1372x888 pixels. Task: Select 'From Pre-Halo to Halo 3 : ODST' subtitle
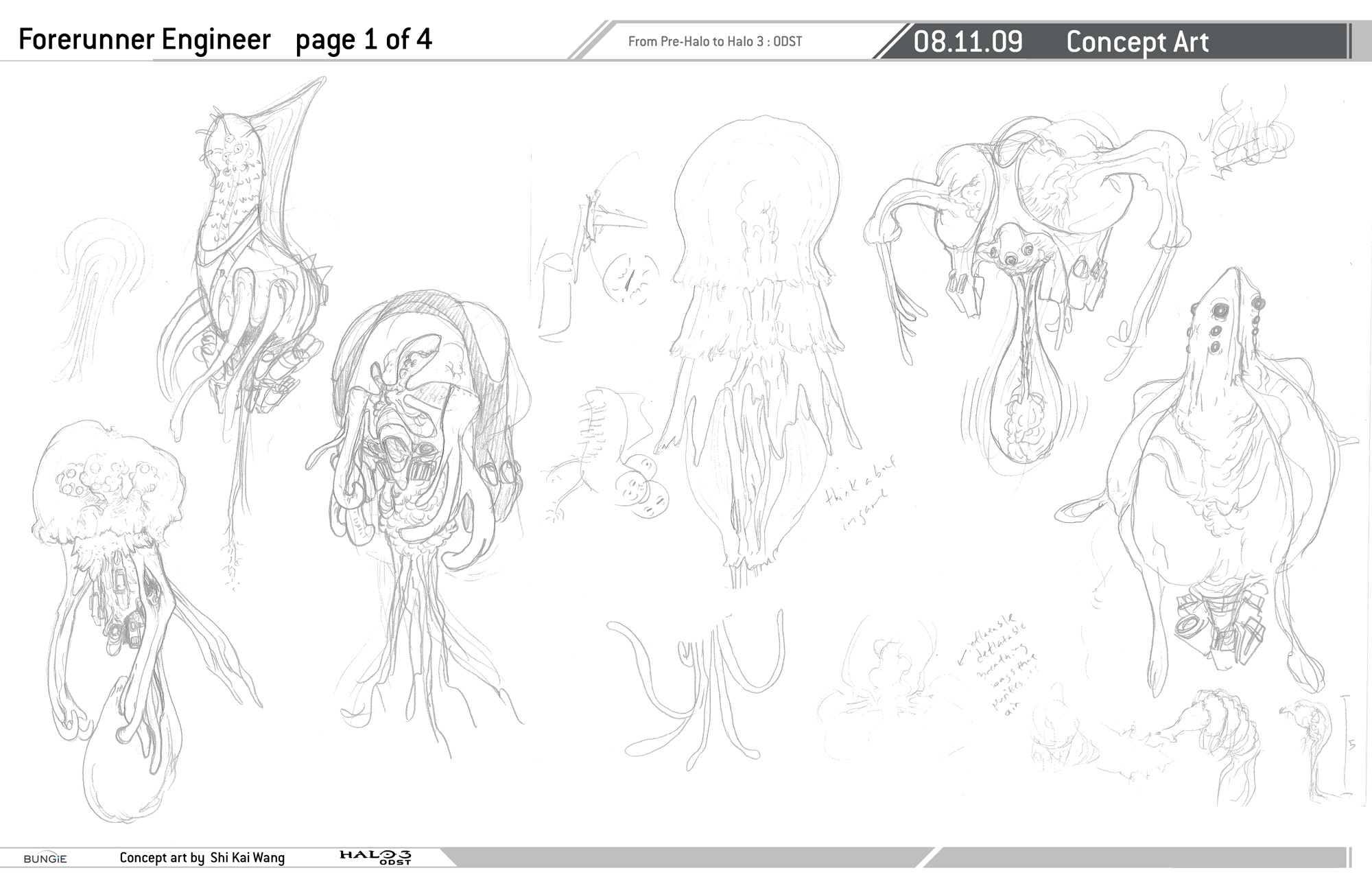tap(715, 42)
